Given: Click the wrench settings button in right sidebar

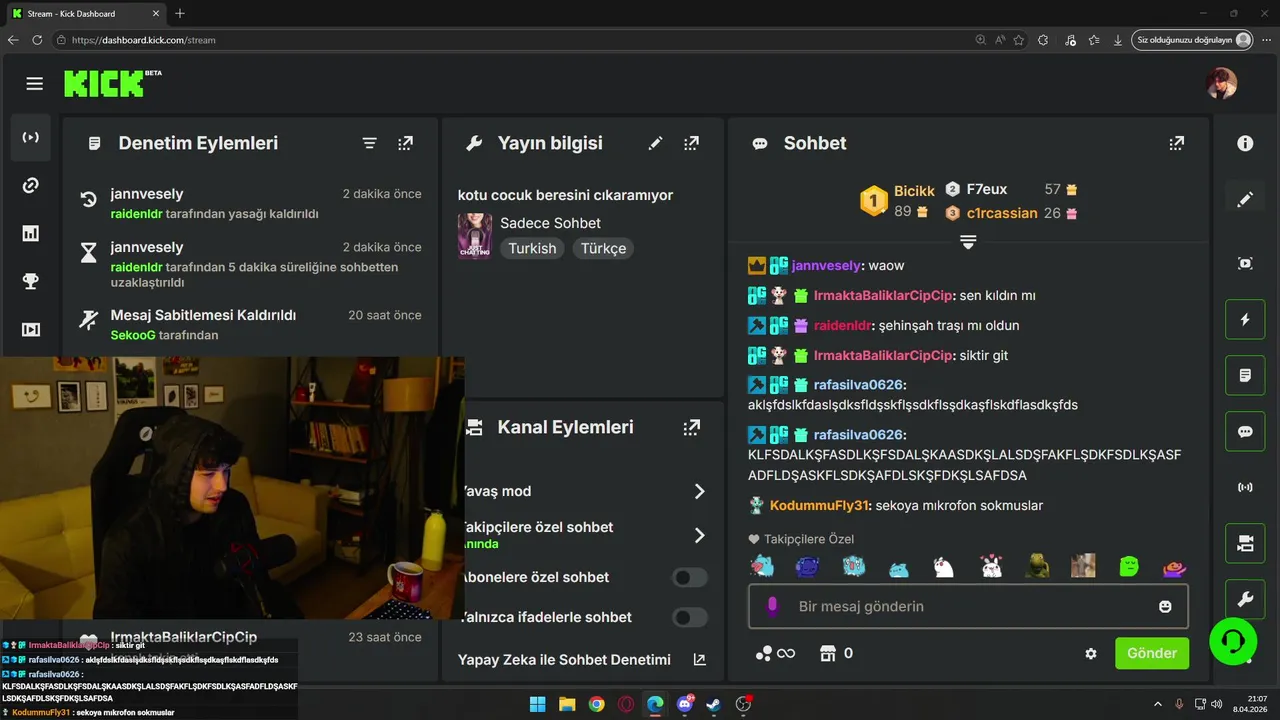Looking at the screenshot, I should 1245,600.
